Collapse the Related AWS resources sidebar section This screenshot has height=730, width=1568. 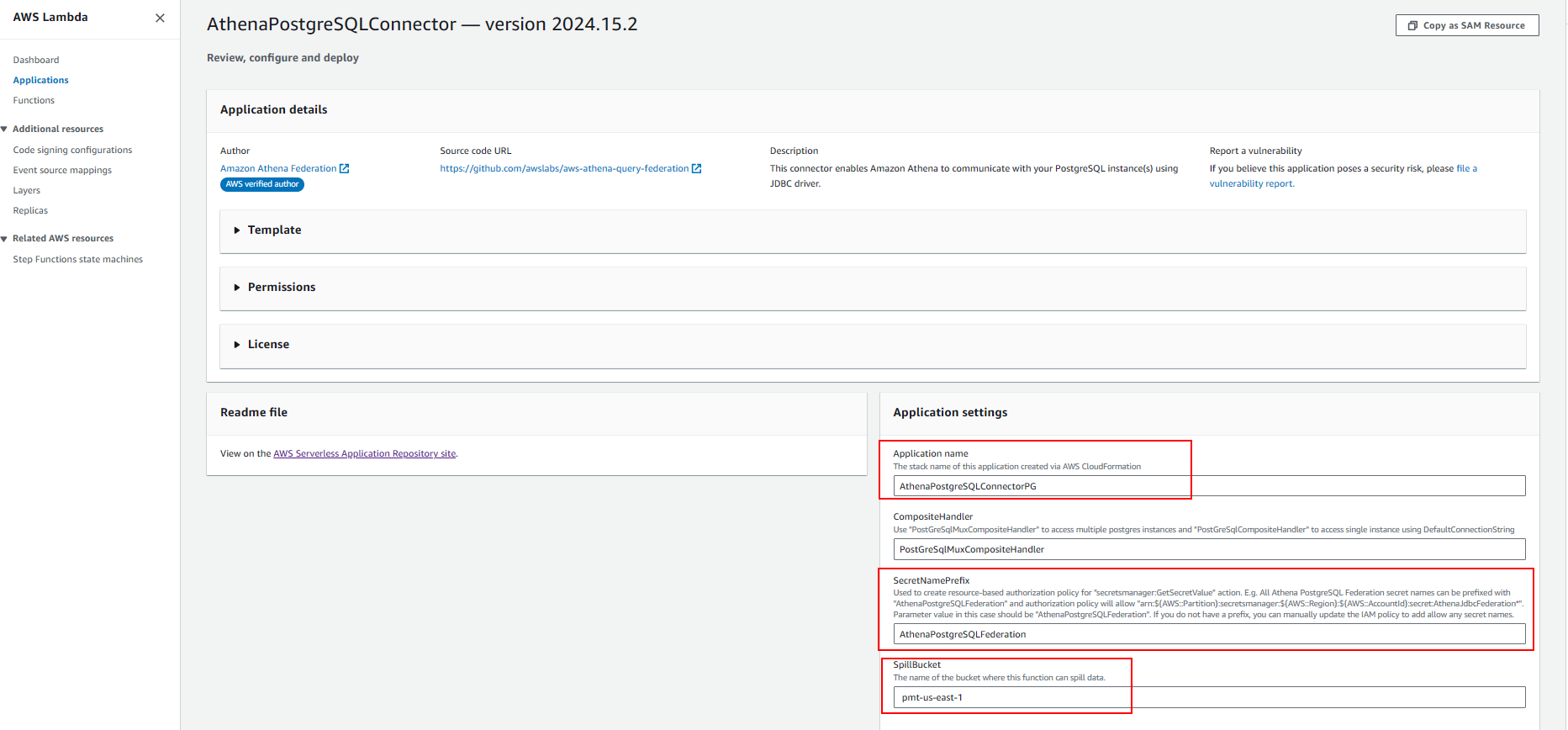pos(4,239)
